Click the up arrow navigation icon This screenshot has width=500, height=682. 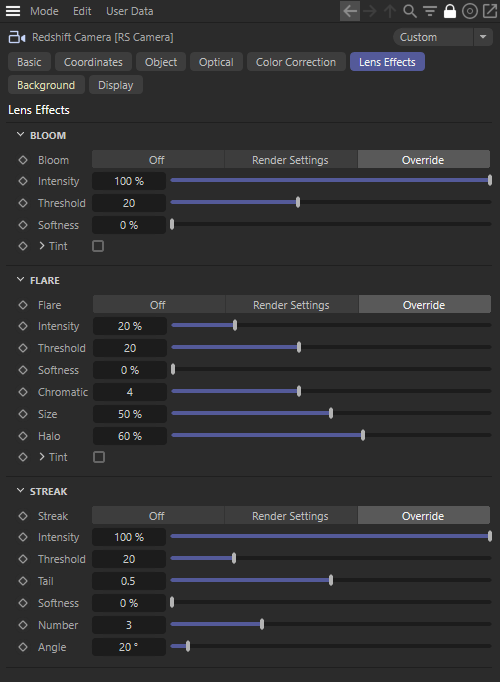(390, 11)
